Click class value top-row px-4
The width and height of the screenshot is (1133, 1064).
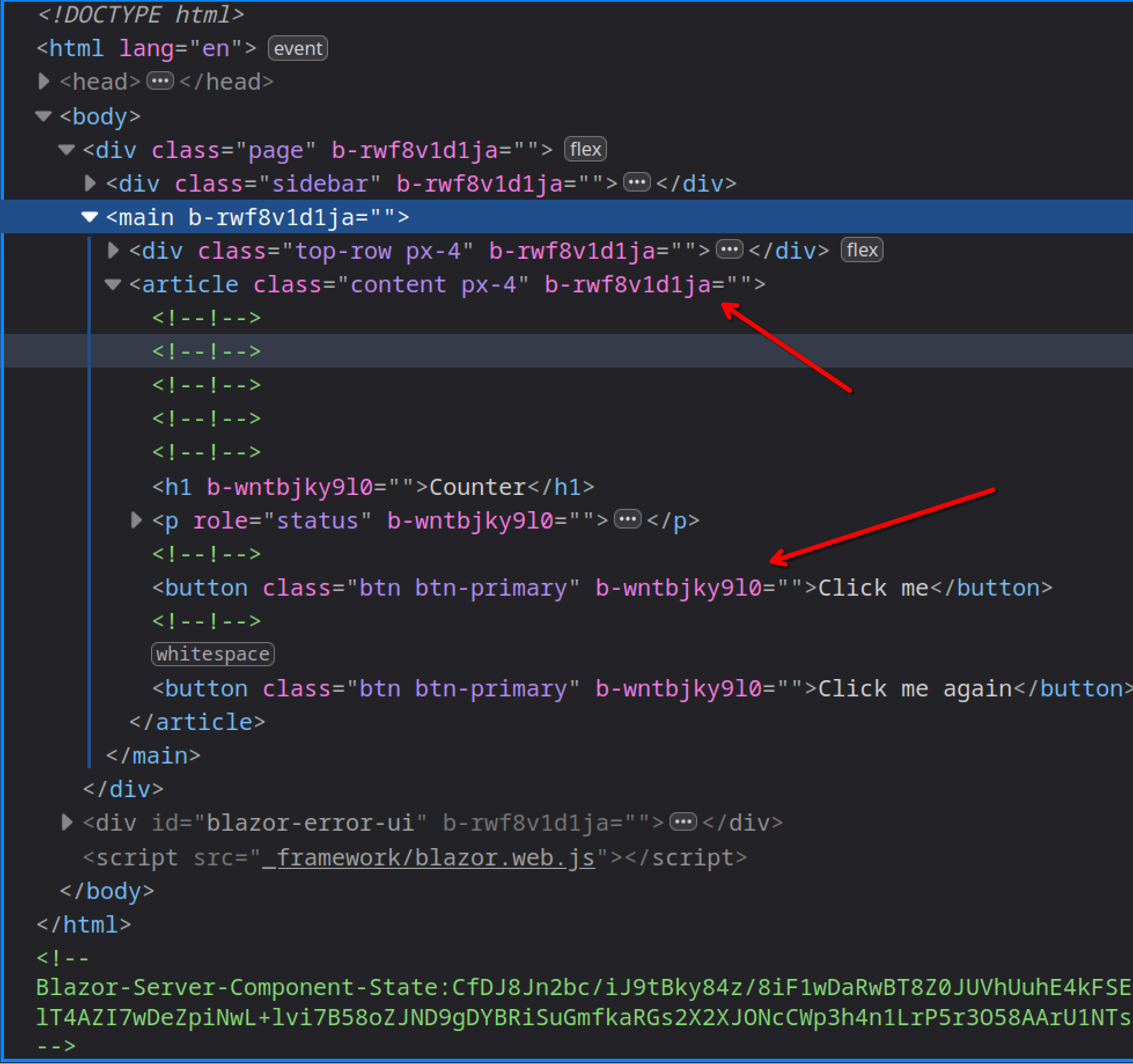[x=377, y=251]
